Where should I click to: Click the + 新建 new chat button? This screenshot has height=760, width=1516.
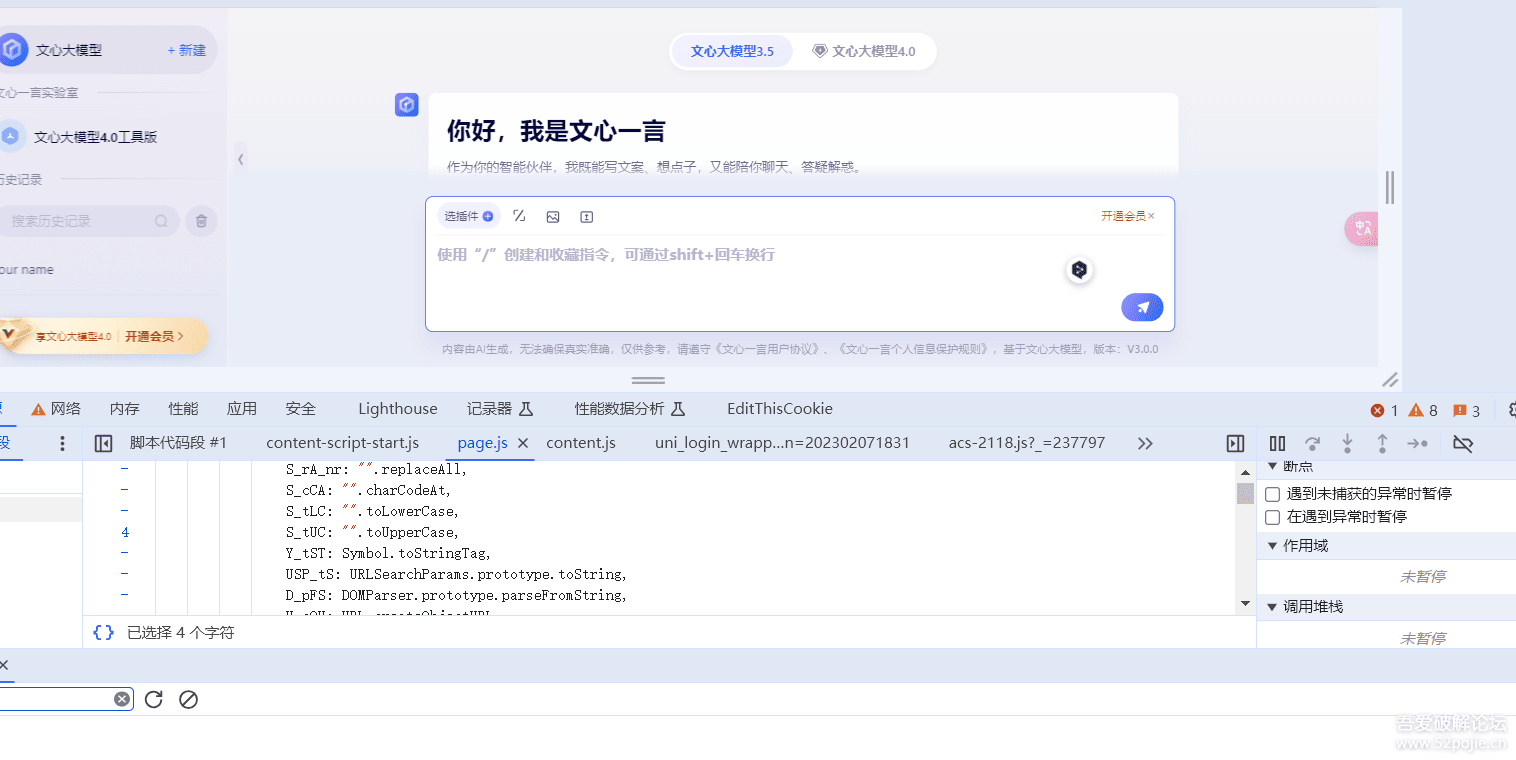pyautogui.click(x=186, y=50)
